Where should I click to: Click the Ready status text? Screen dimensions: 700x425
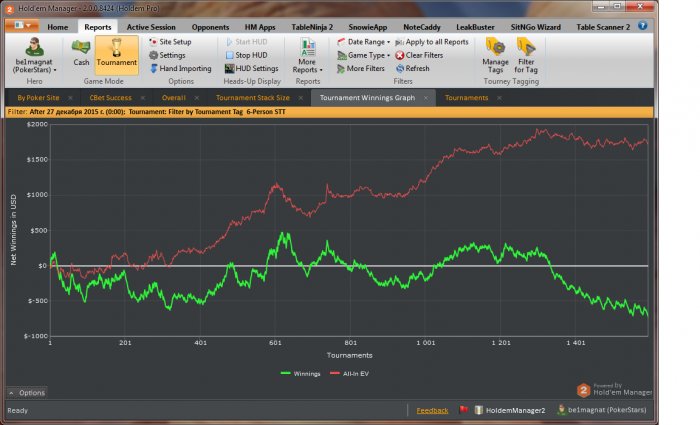[18, 410]
